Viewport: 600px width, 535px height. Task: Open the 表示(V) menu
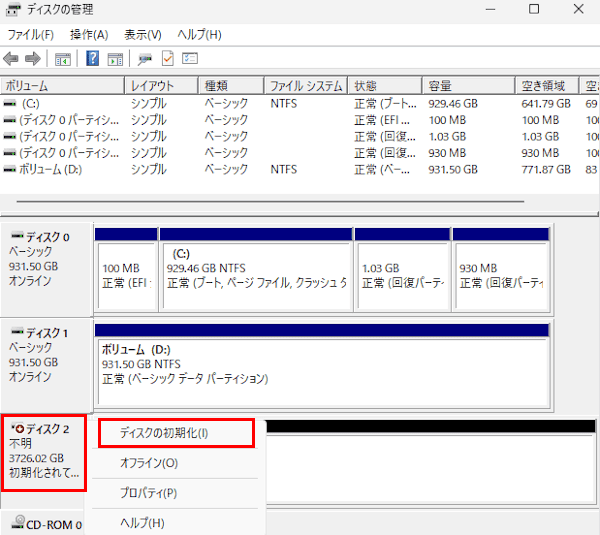coord(143,35)
